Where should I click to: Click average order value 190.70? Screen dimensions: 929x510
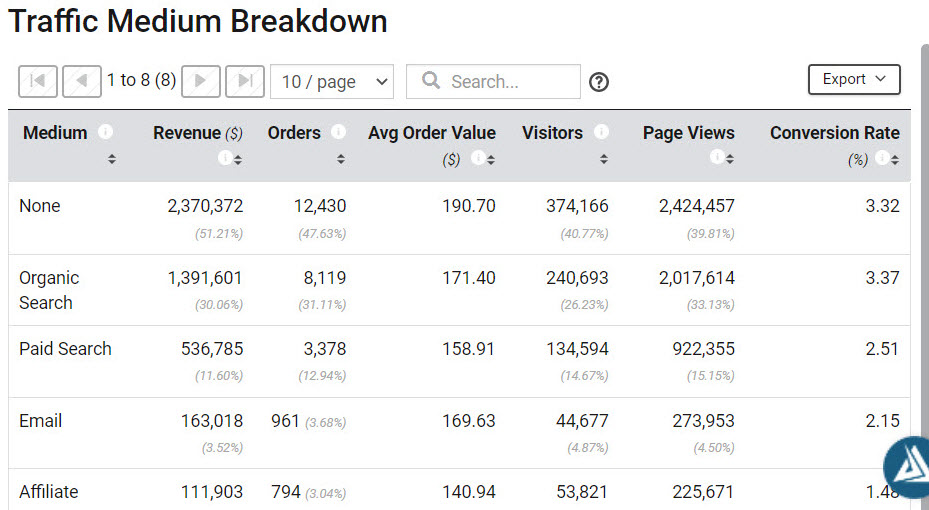pos(469,206)
